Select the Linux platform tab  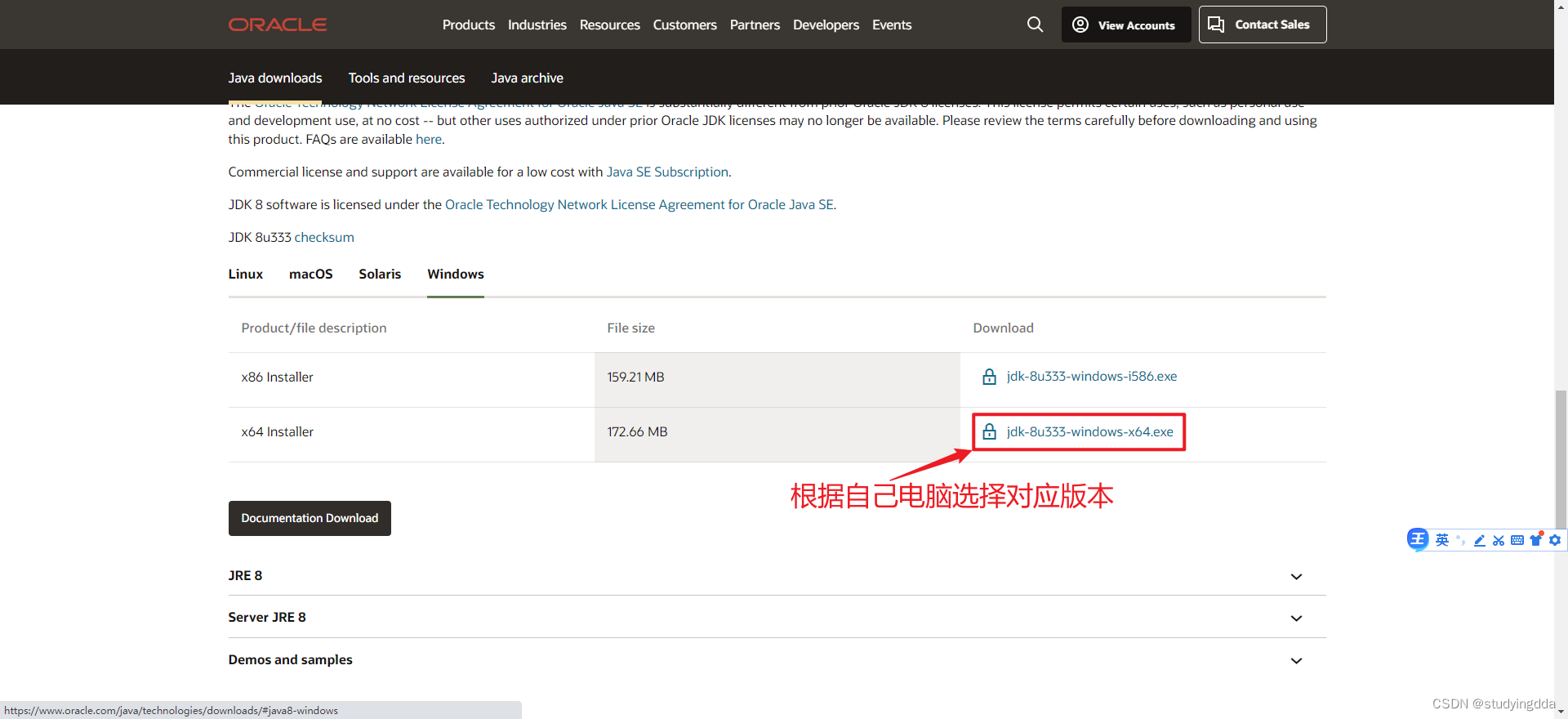pos(246,274)
